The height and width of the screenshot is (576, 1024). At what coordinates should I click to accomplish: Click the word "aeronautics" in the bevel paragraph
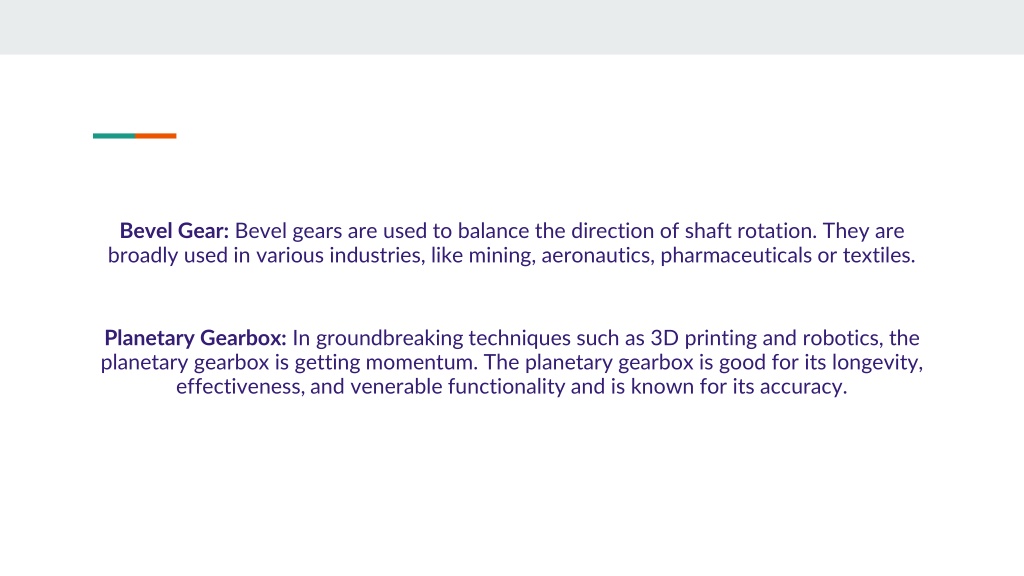click(598, 255)
